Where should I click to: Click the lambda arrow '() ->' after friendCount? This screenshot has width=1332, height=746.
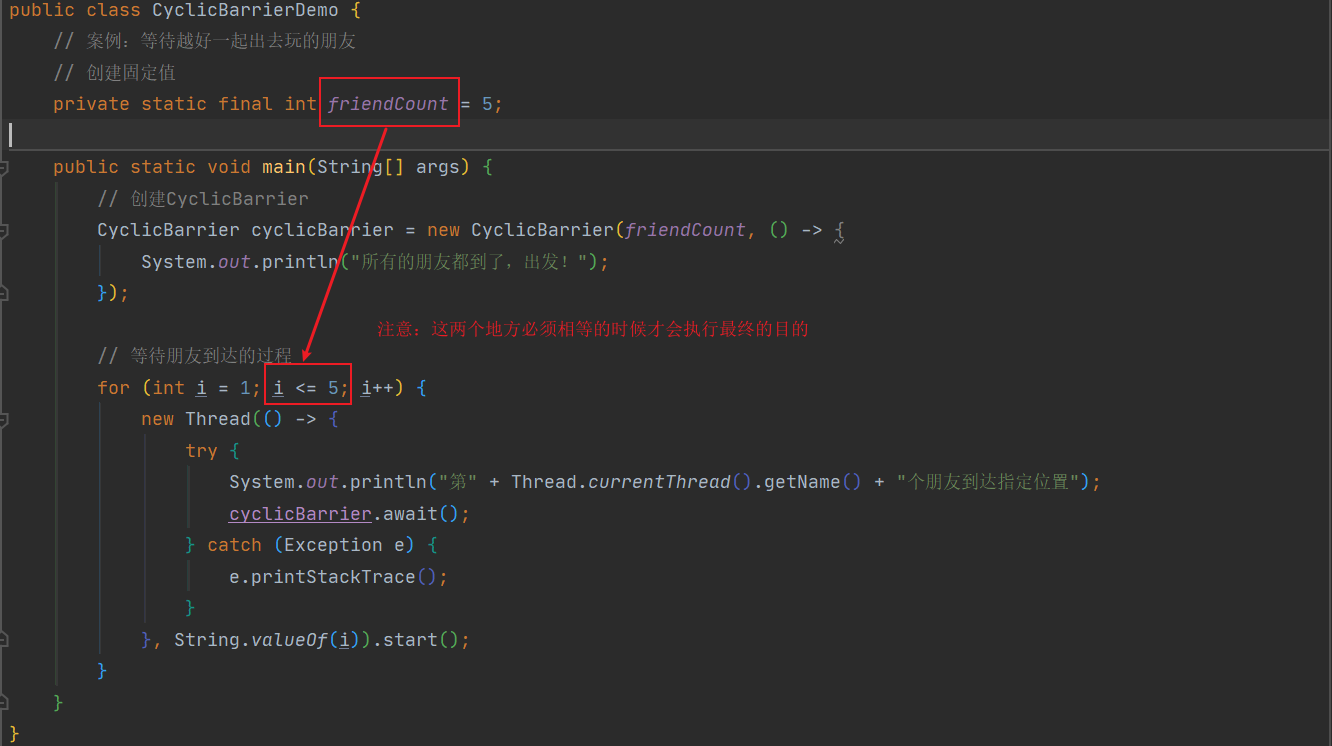795,230
